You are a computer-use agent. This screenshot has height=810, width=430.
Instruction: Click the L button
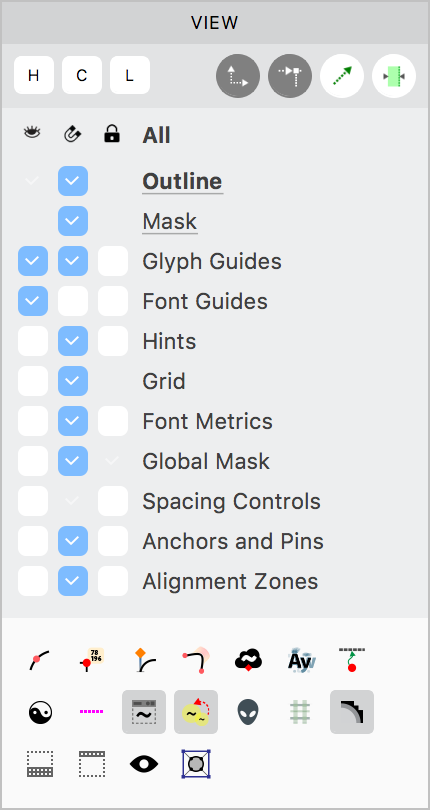coord(130,75)
